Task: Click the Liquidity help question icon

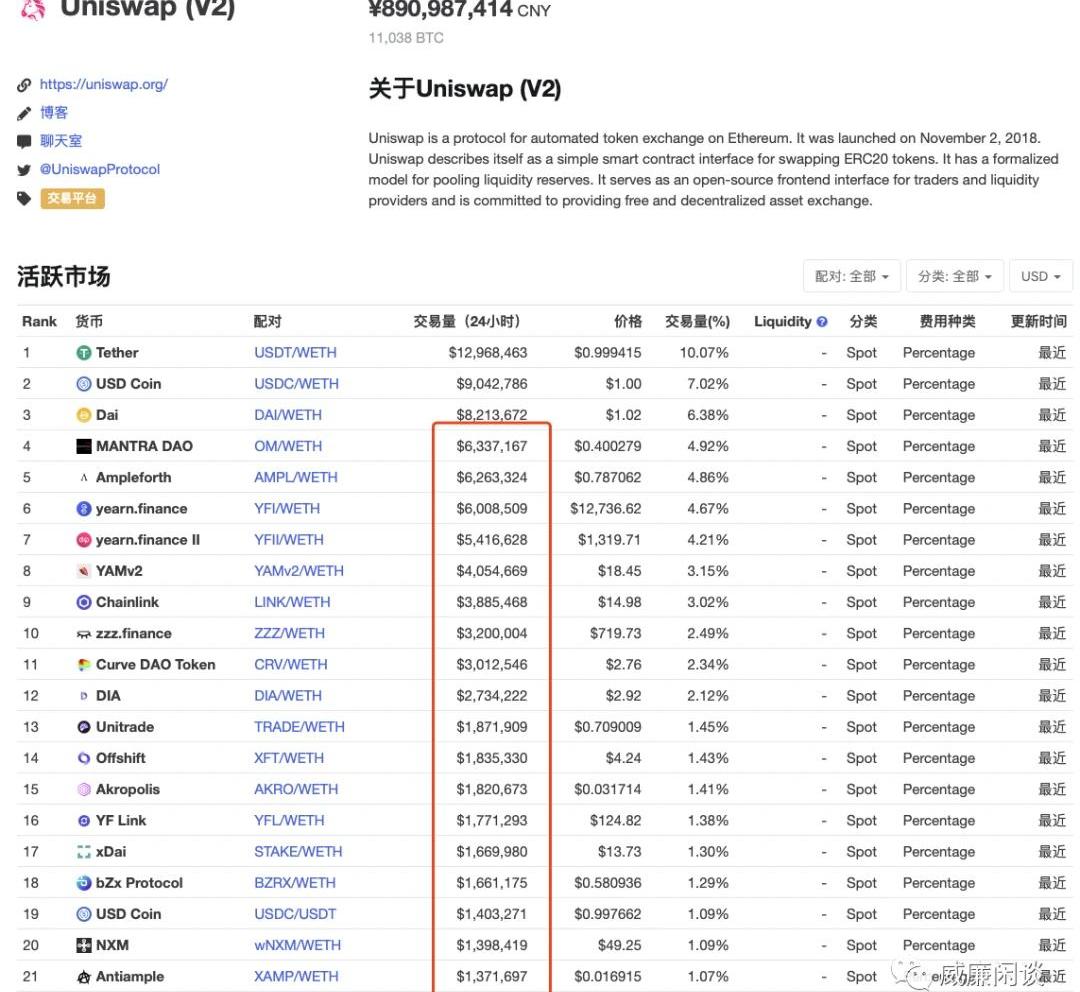Action: [822, 322]
